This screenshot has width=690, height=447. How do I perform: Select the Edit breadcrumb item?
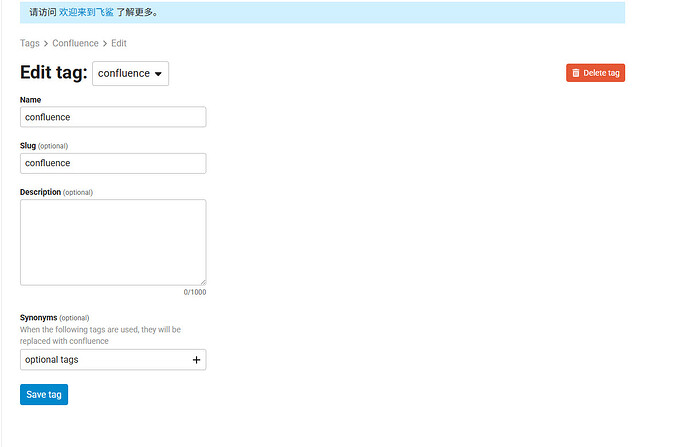tap(119, 43)
